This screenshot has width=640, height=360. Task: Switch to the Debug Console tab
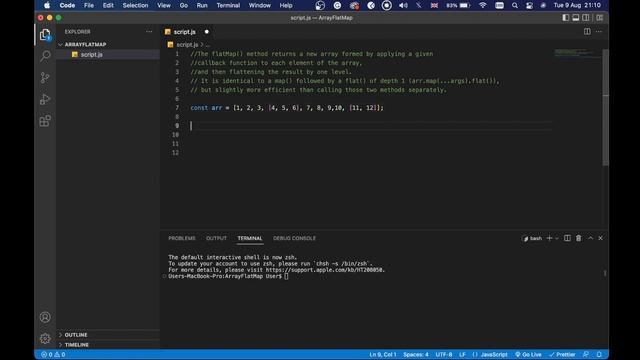pyautogui.click(x=294, y=238)
